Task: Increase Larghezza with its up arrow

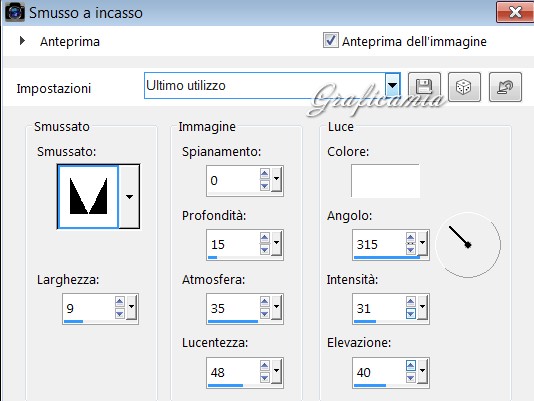Action: pos(120,302)
